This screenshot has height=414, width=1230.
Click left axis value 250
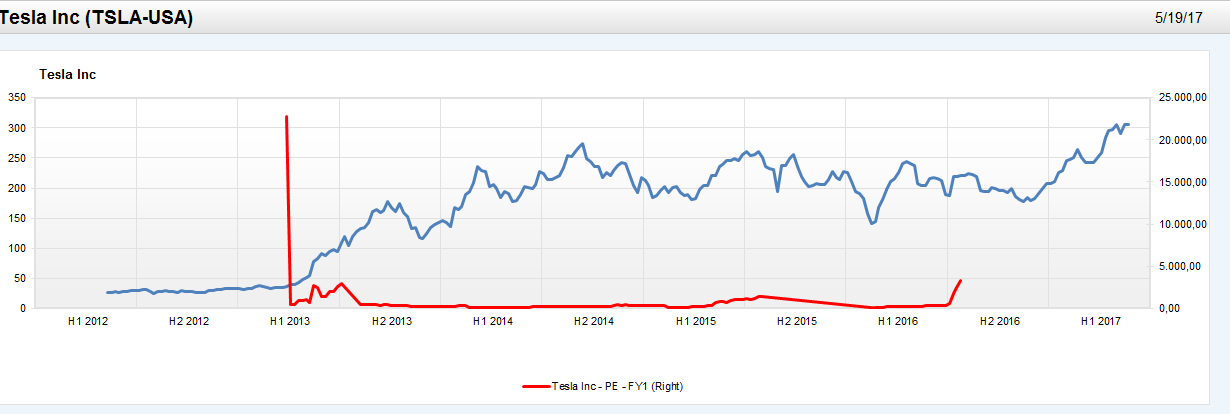(x=15, y=158)
